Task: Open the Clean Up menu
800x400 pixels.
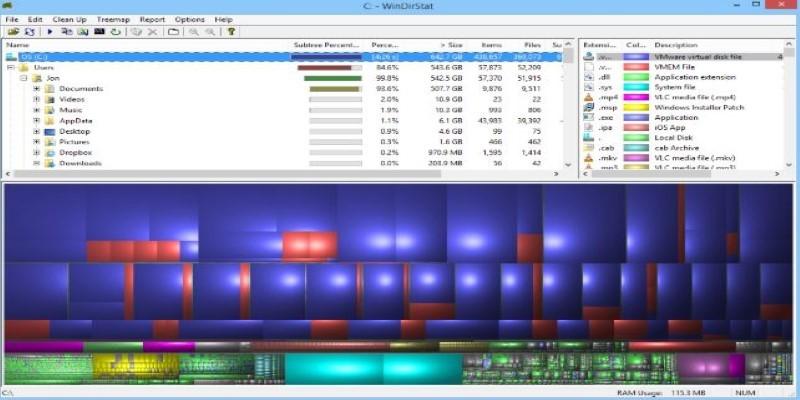Action: (69, 19)
